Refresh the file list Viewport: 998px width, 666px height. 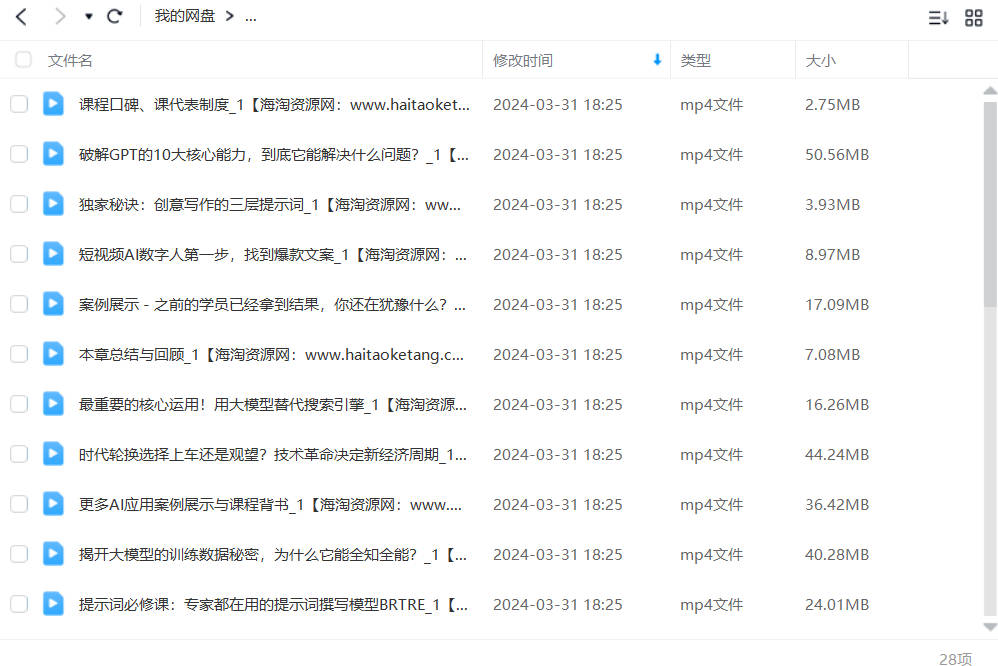(115, 17)
